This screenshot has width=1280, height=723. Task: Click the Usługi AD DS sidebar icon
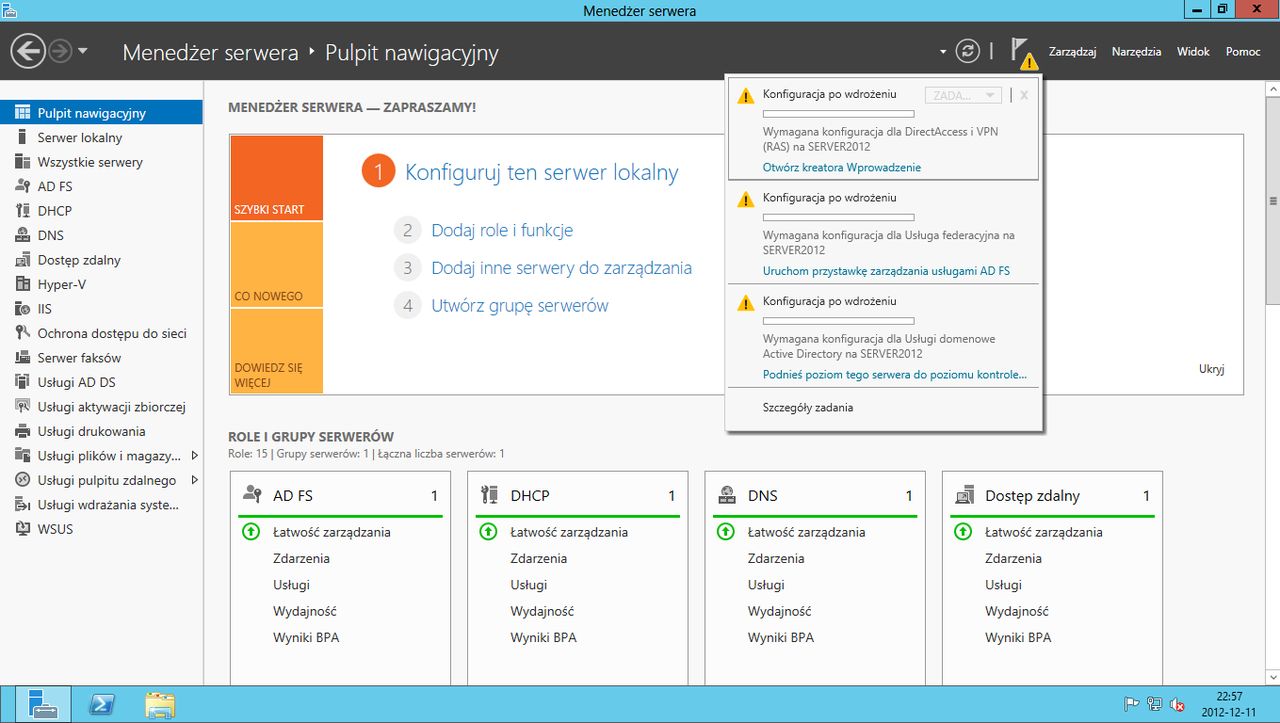[x=22, y=382]
